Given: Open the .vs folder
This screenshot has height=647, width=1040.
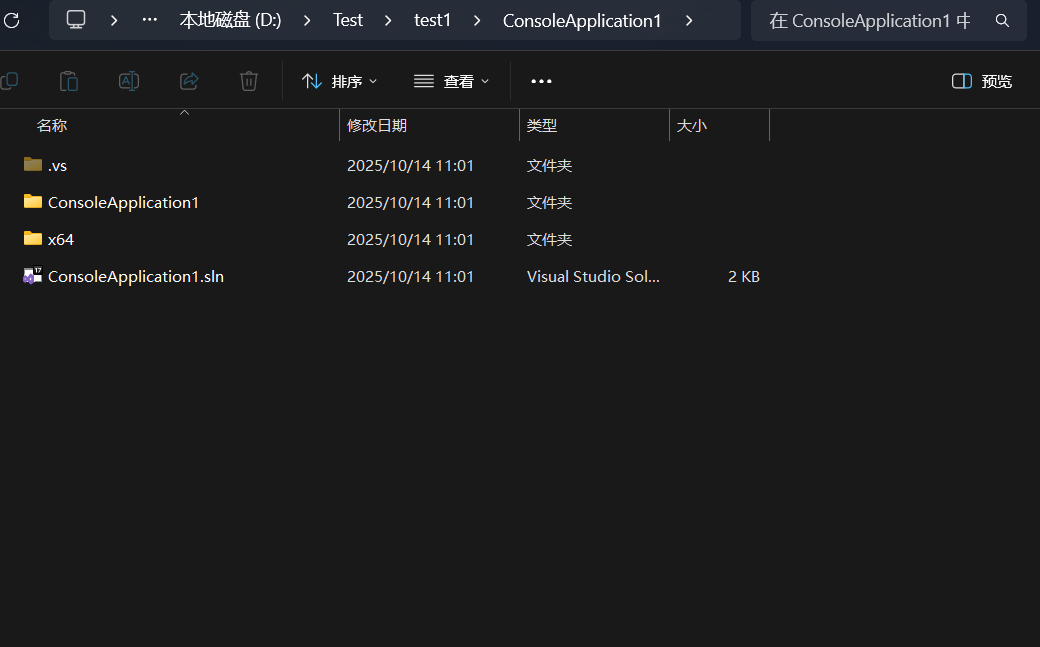Looking at the screenshot, I should click(58, 165).
